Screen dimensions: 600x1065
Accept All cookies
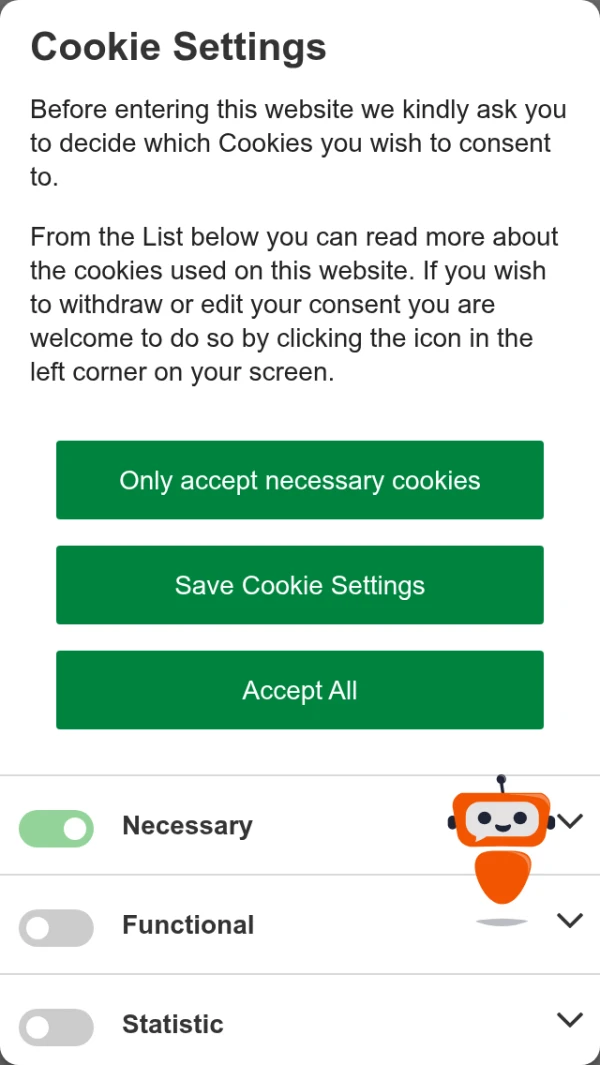pos(300,690)
